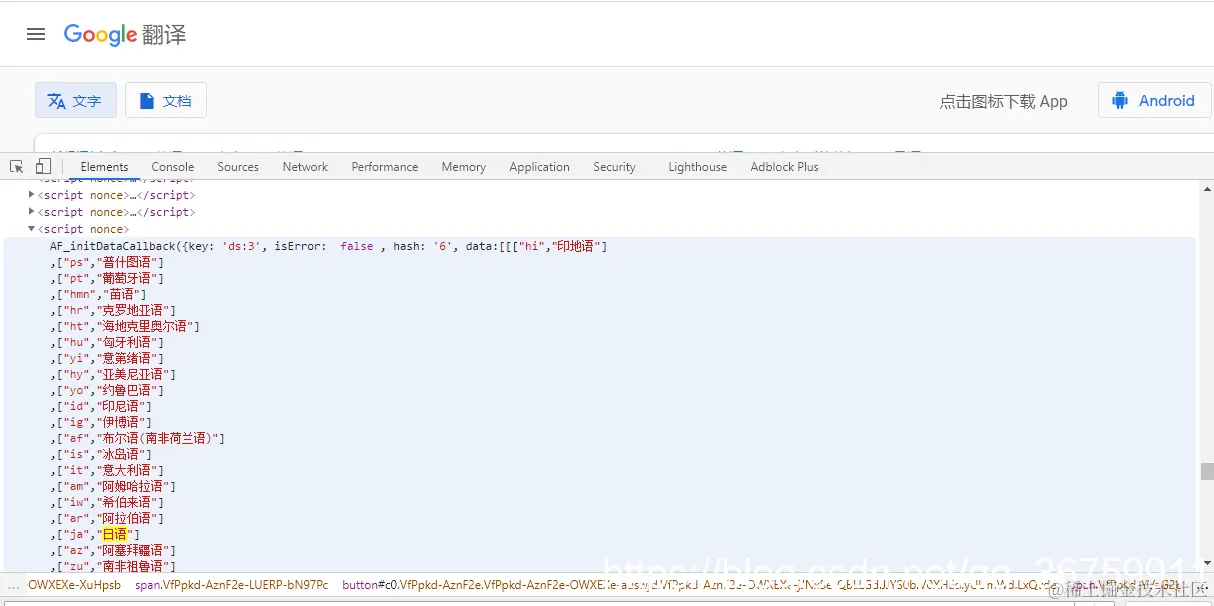
Task: Click the Android app download button
Action: tap(1154, 101)
